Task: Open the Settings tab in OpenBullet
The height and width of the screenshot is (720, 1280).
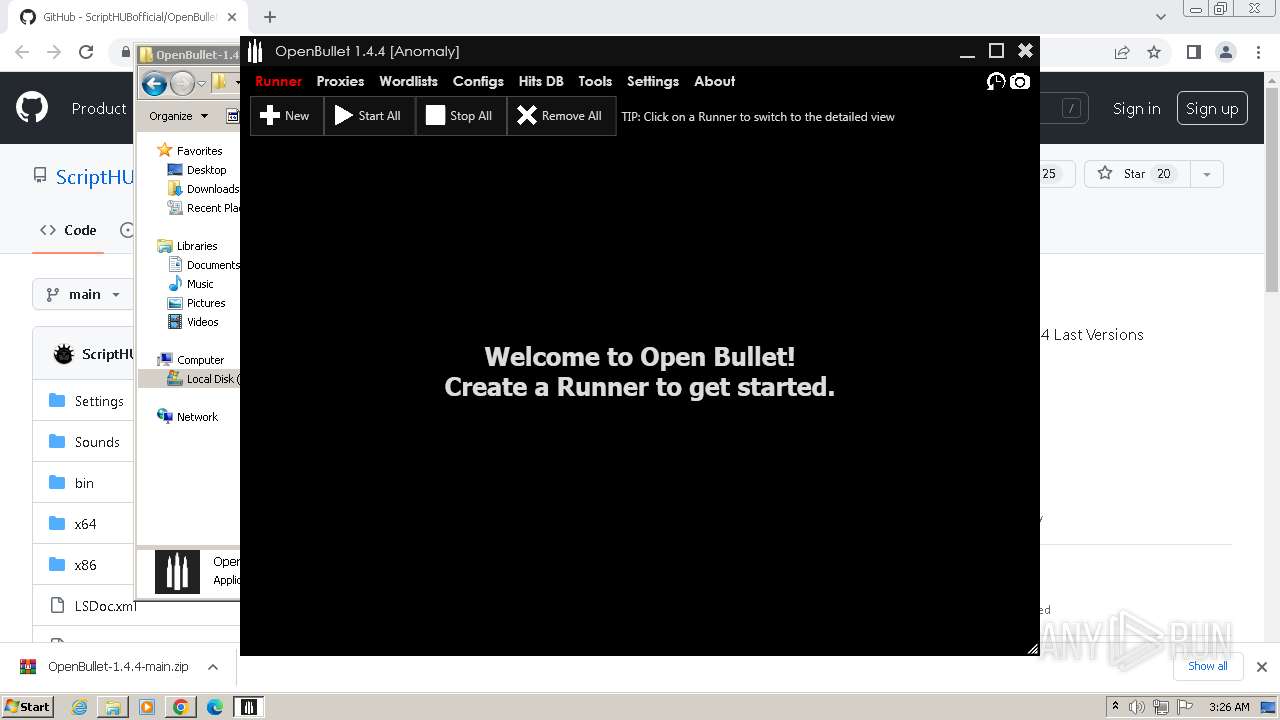Action: (x=653, y=81)
